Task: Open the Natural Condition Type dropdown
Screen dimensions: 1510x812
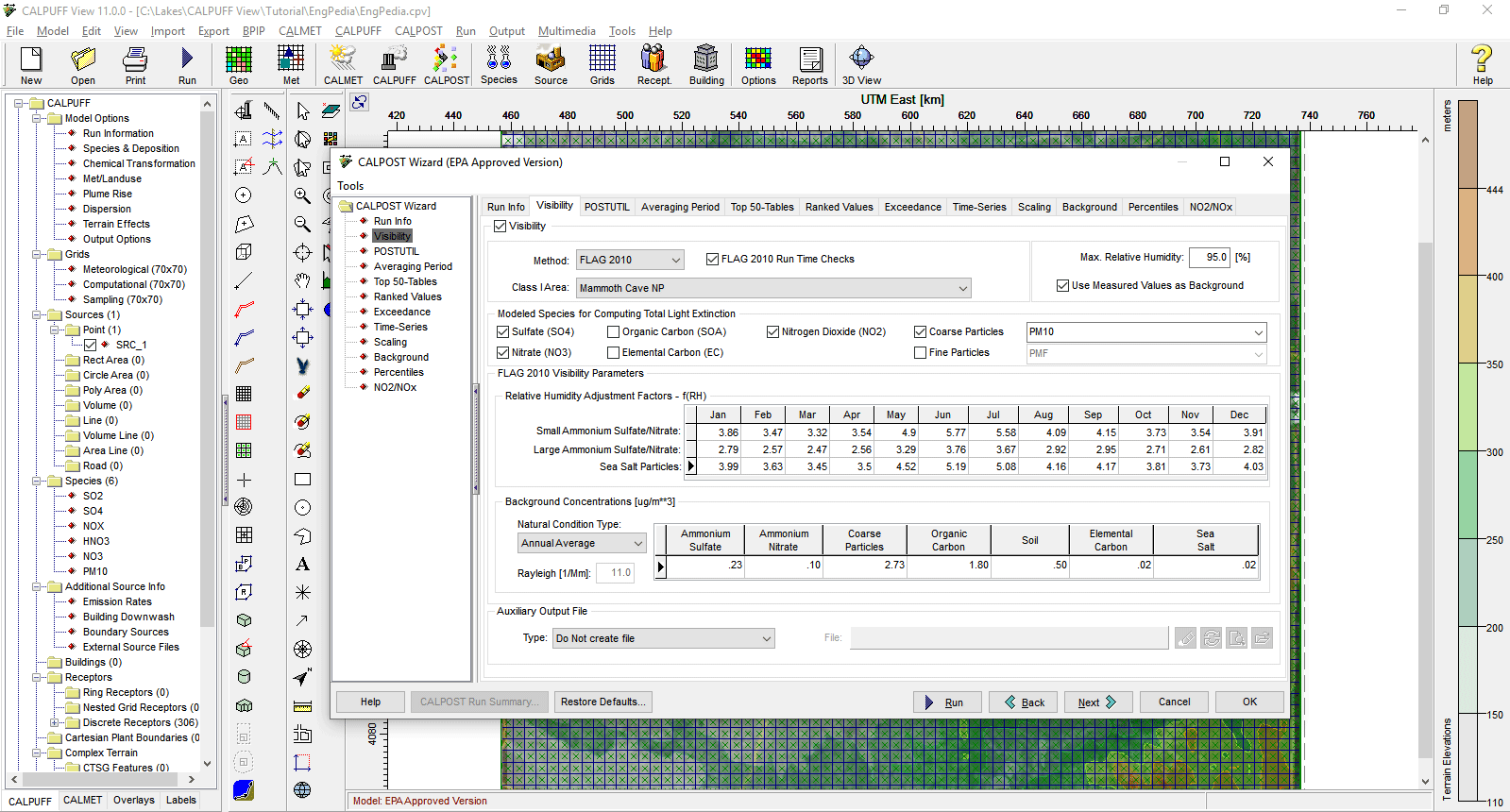Action: point(582,544)
